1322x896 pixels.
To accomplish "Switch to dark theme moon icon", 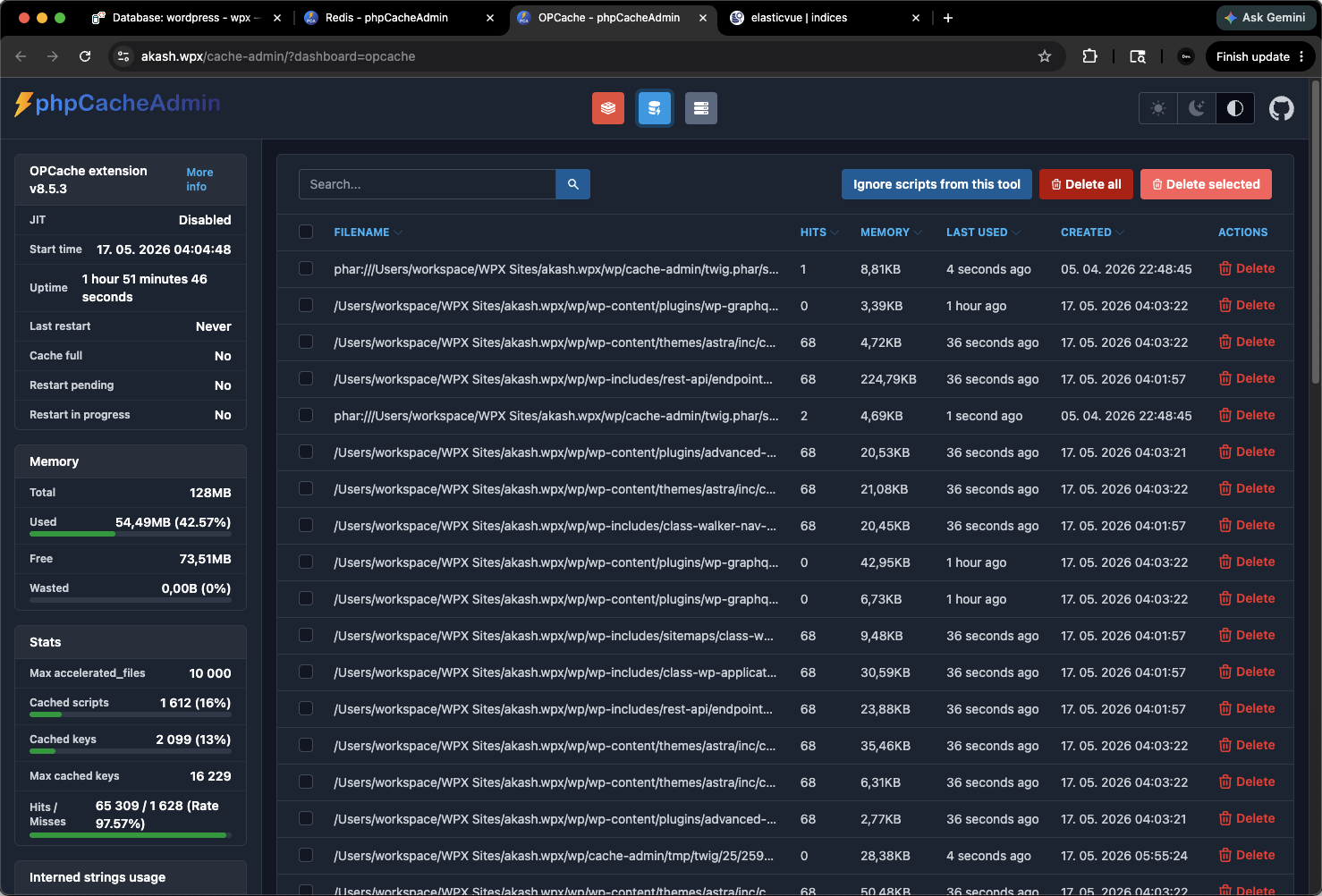I will (1197, 108).
